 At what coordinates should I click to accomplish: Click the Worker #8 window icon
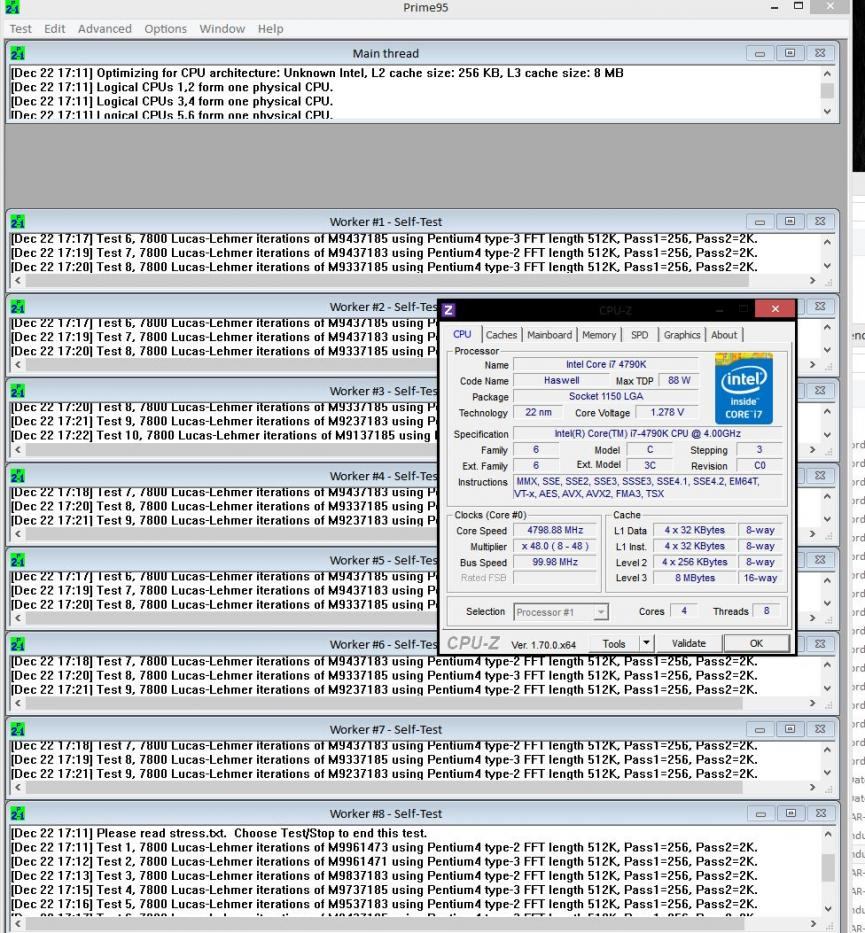[17, 813]
